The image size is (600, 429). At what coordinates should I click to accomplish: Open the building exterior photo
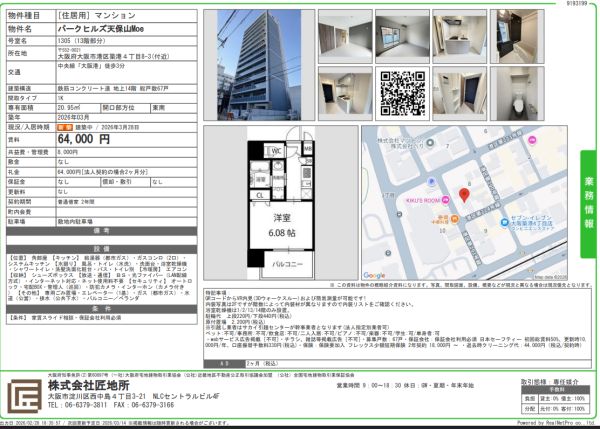[259, 65]
